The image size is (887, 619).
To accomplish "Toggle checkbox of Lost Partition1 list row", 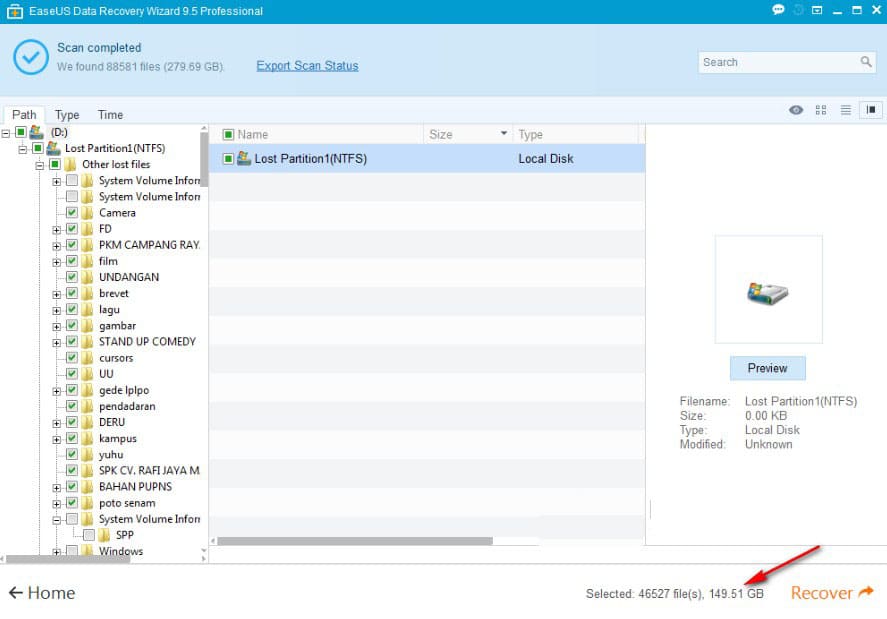I will 229,159.
